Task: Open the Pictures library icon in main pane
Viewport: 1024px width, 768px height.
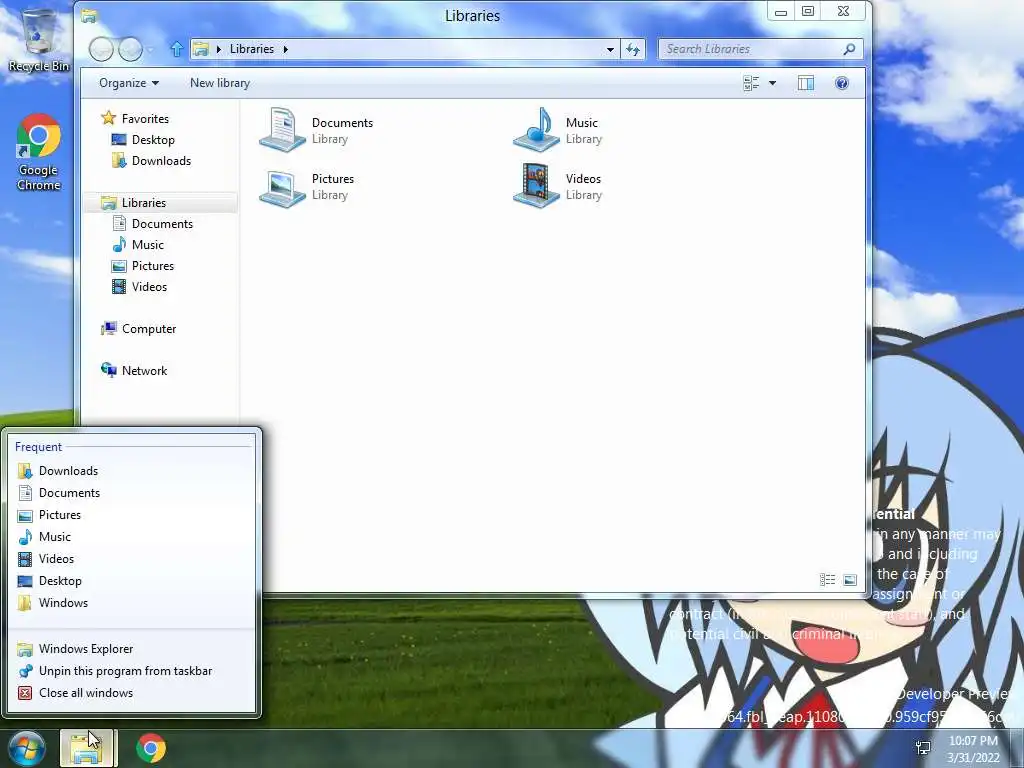Action: pyautogui.click(x=282, y=188)
